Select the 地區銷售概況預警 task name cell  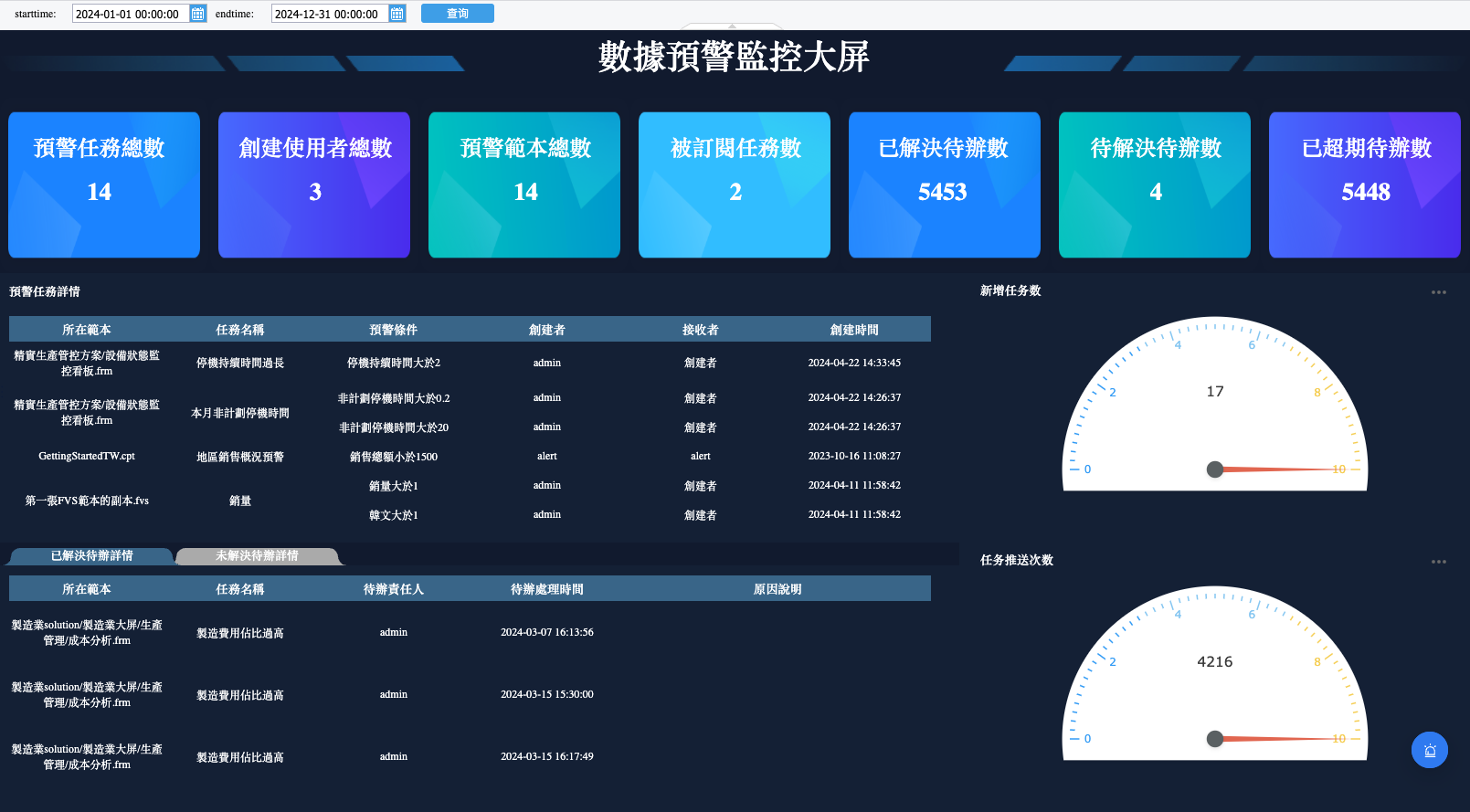240,457
